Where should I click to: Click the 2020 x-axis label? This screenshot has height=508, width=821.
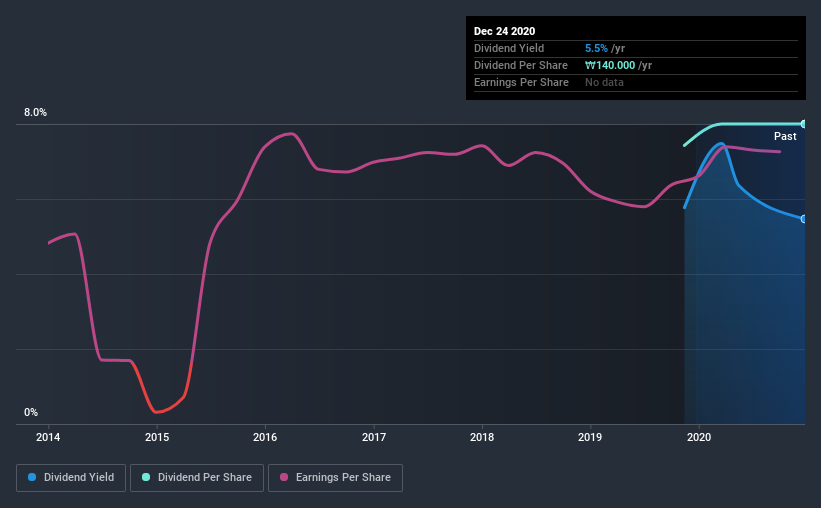699,437
